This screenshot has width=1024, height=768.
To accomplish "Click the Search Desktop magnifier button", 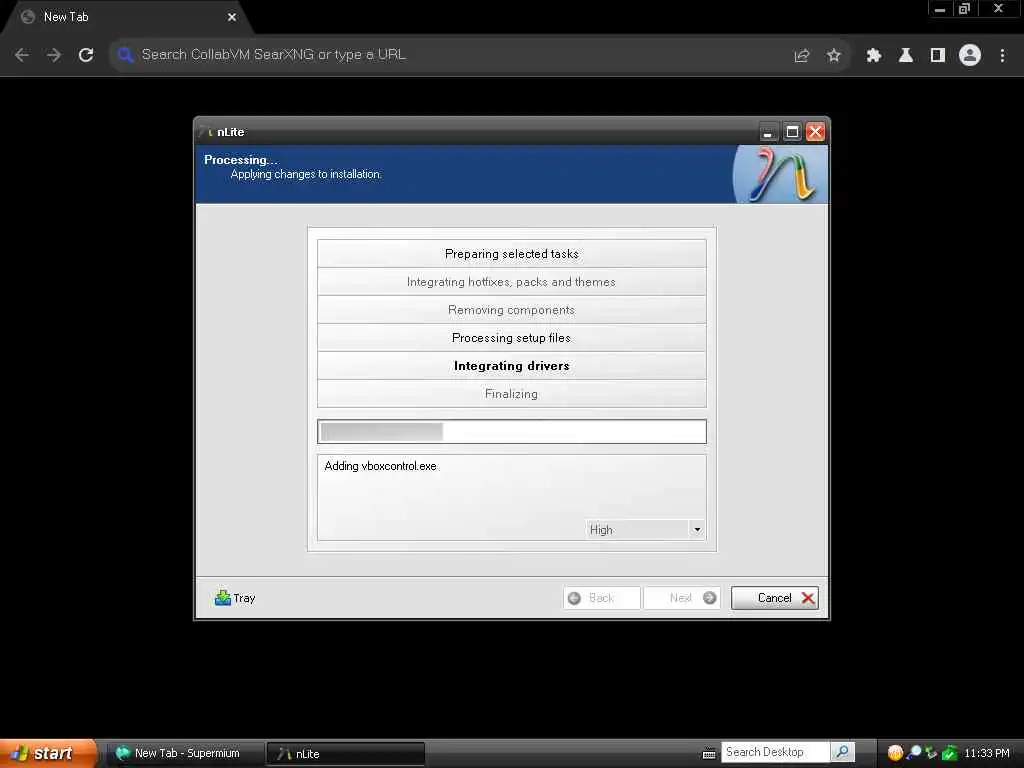I will (x=842, y=752).
